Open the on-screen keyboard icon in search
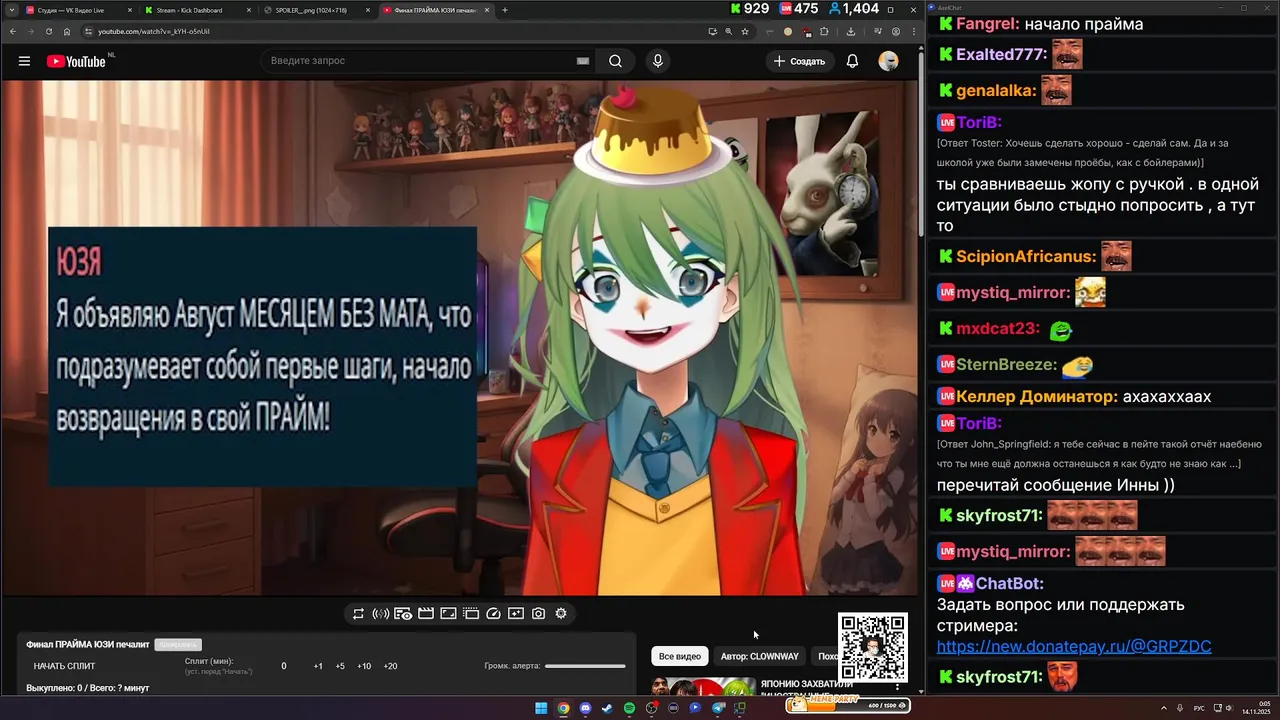 point(583,61)
